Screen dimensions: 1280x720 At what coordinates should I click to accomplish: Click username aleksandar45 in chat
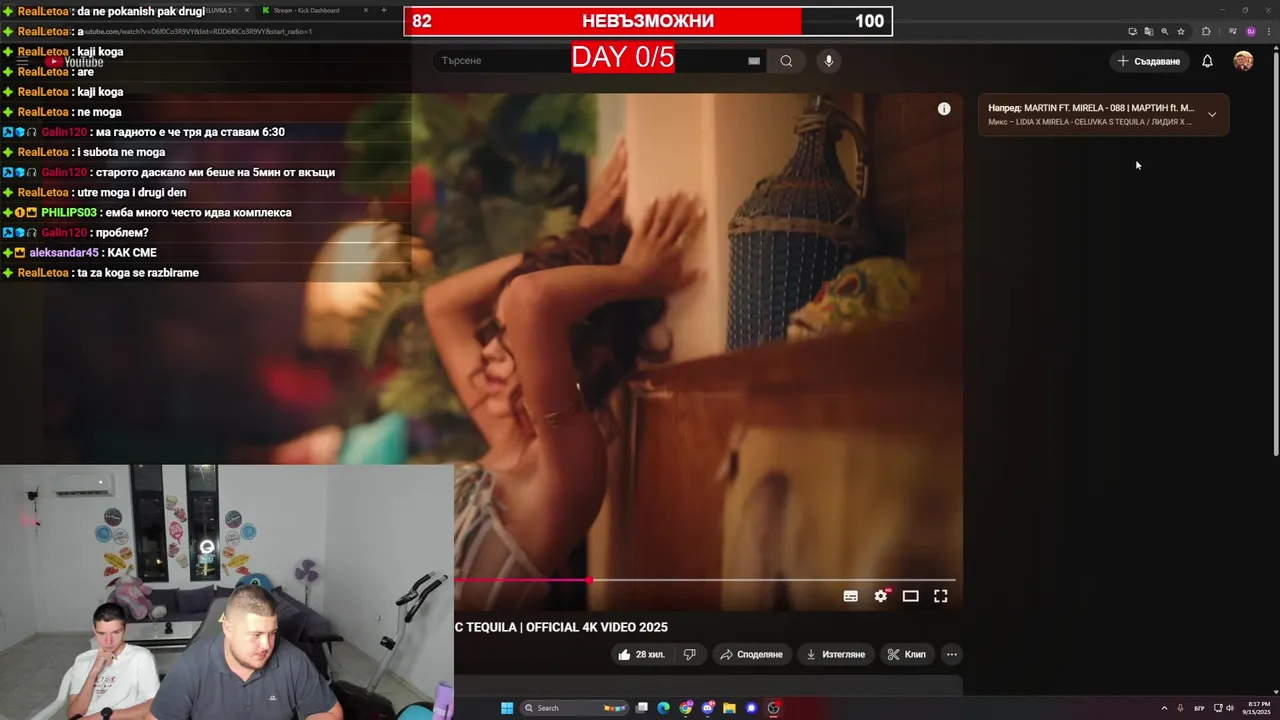tap(64, 253)
